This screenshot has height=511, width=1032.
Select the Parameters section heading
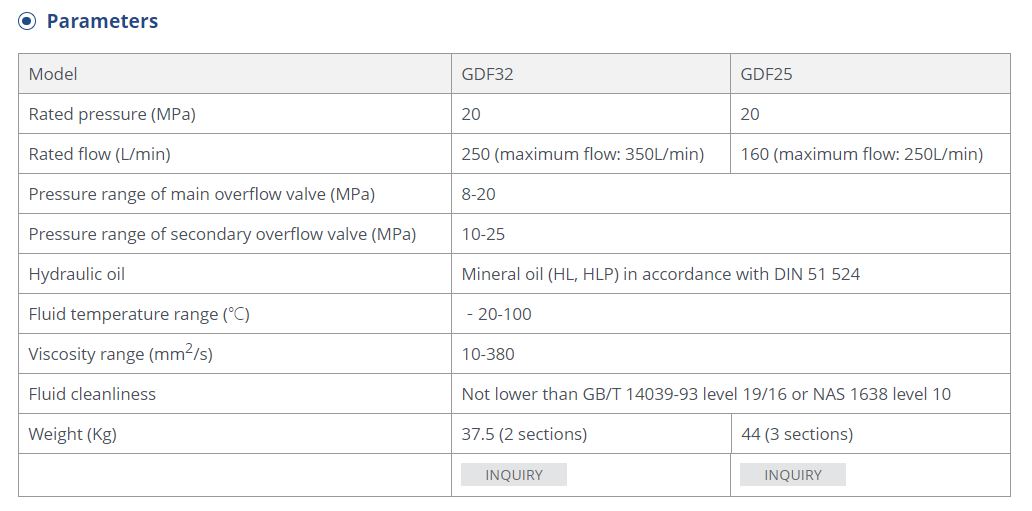coord(102,21)
